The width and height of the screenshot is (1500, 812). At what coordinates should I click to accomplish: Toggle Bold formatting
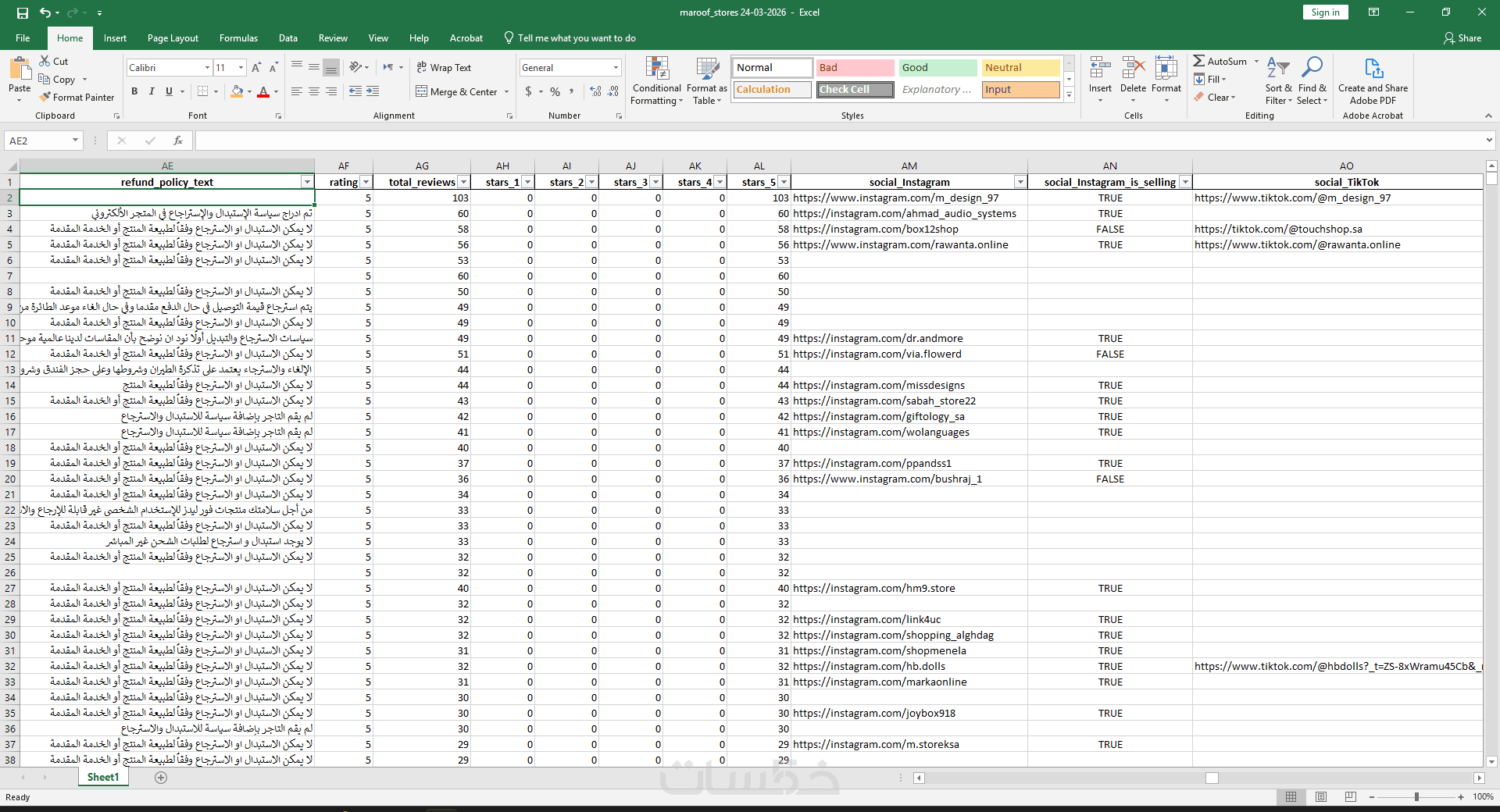134,92
